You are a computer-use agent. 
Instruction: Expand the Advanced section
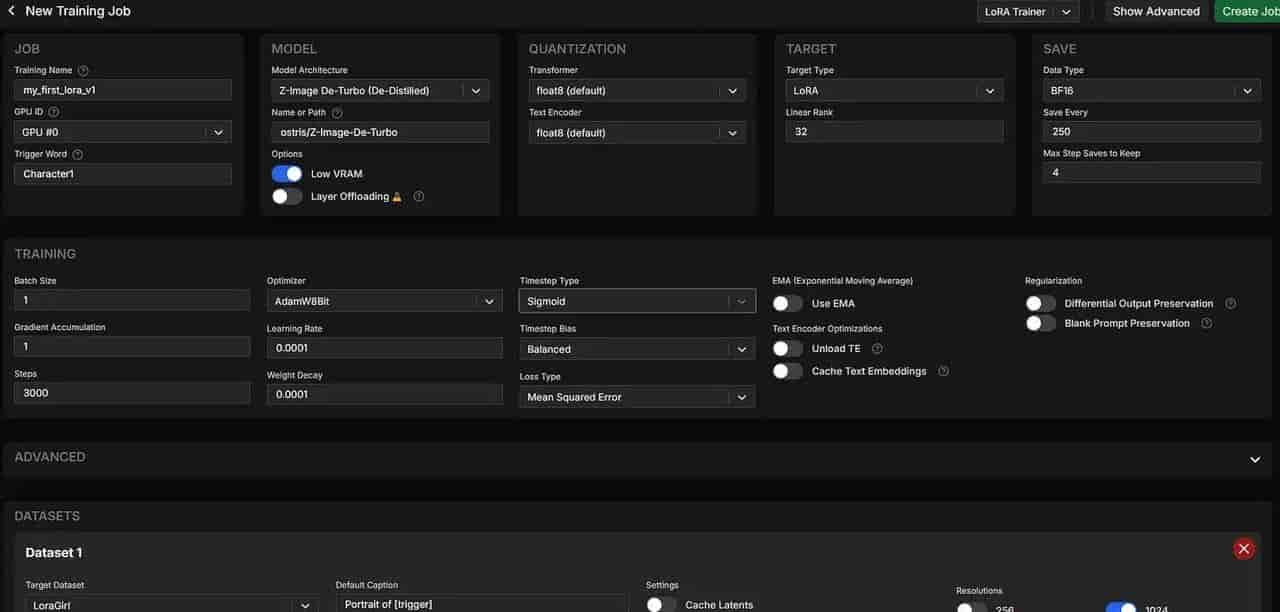click(1255, 459)
